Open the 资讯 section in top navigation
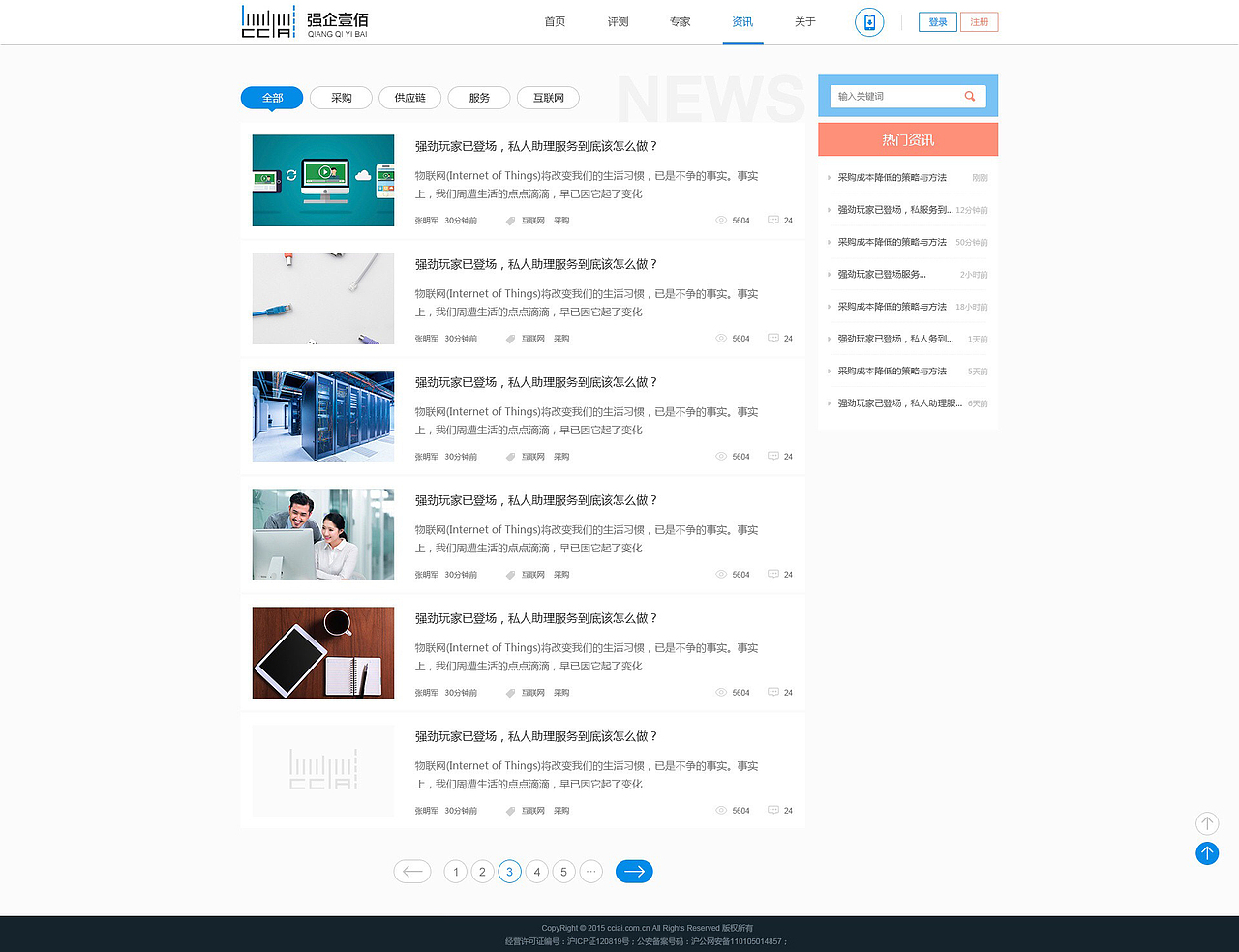1239x952 pixels. coord(741,21)
